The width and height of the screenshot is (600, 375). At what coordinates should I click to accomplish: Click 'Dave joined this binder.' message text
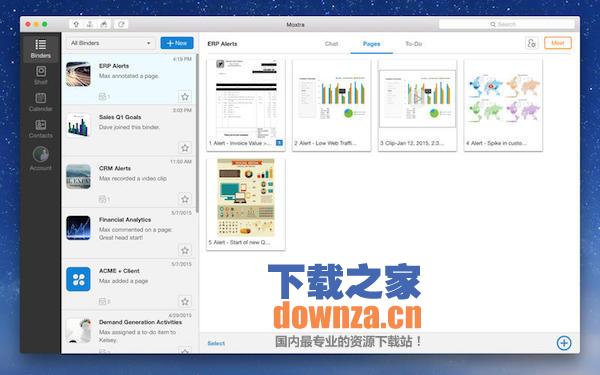coord(129,127)
